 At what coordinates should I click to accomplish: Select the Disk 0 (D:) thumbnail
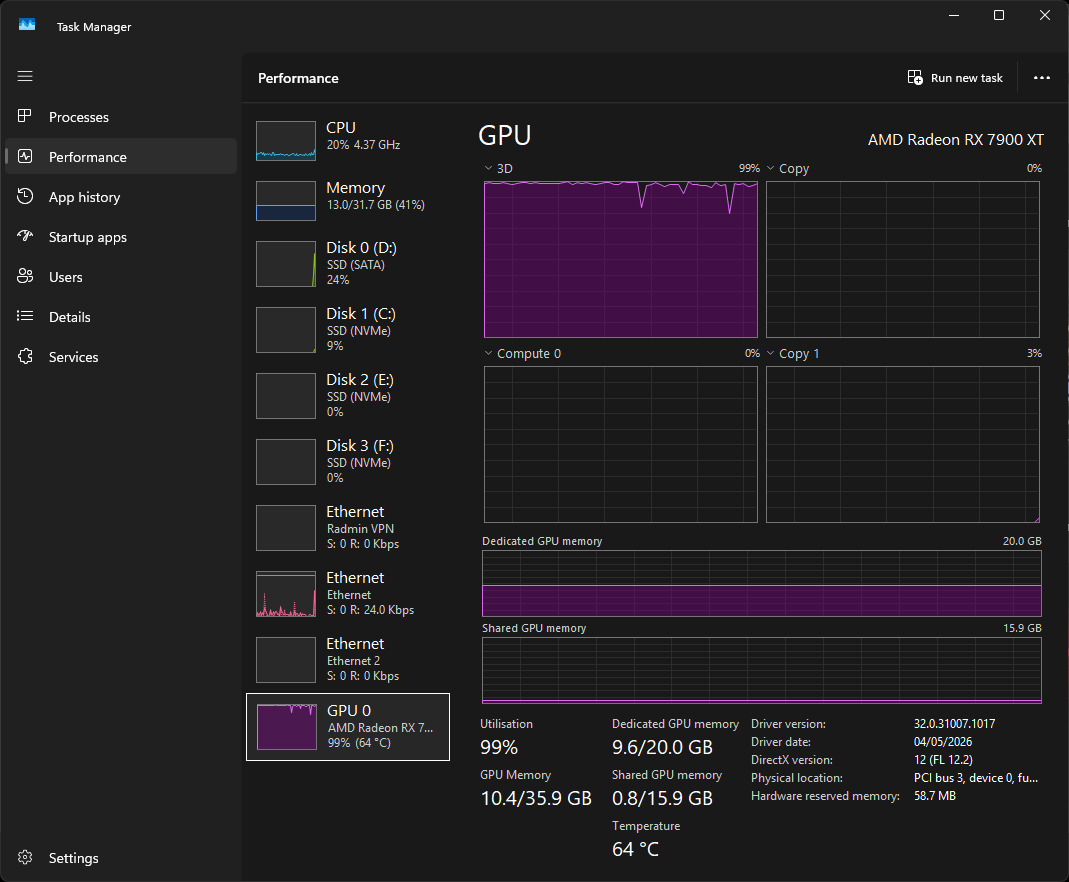pyautogui.click(x=286, y=264)
